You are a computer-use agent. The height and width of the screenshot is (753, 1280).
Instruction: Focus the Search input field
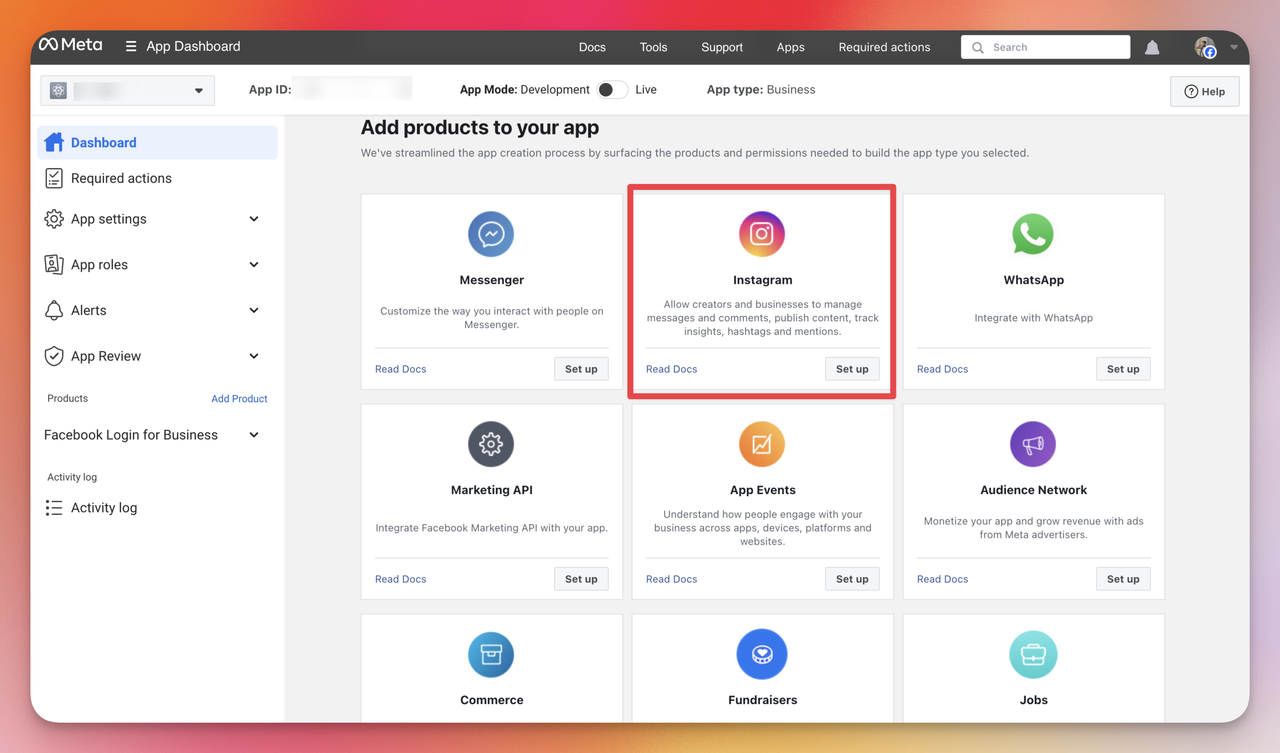[1046, 47]
